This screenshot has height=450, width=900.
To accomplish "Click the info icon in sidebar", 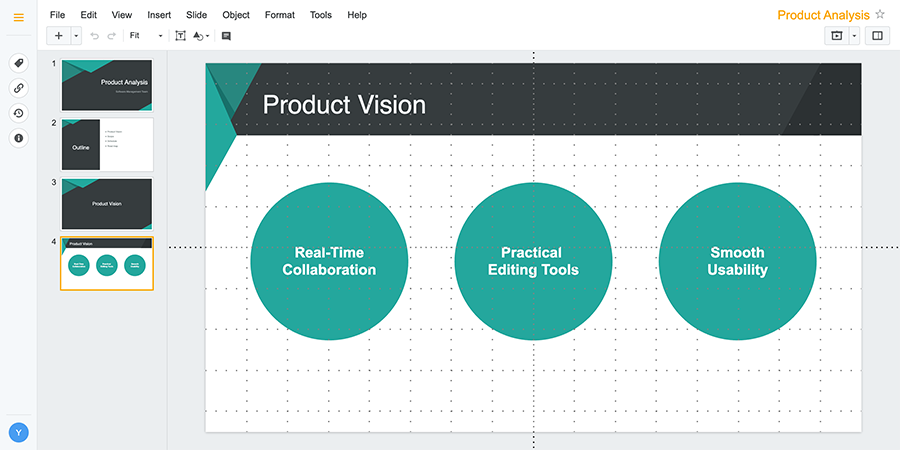I will pyautogui.click(x=18, y=138).
